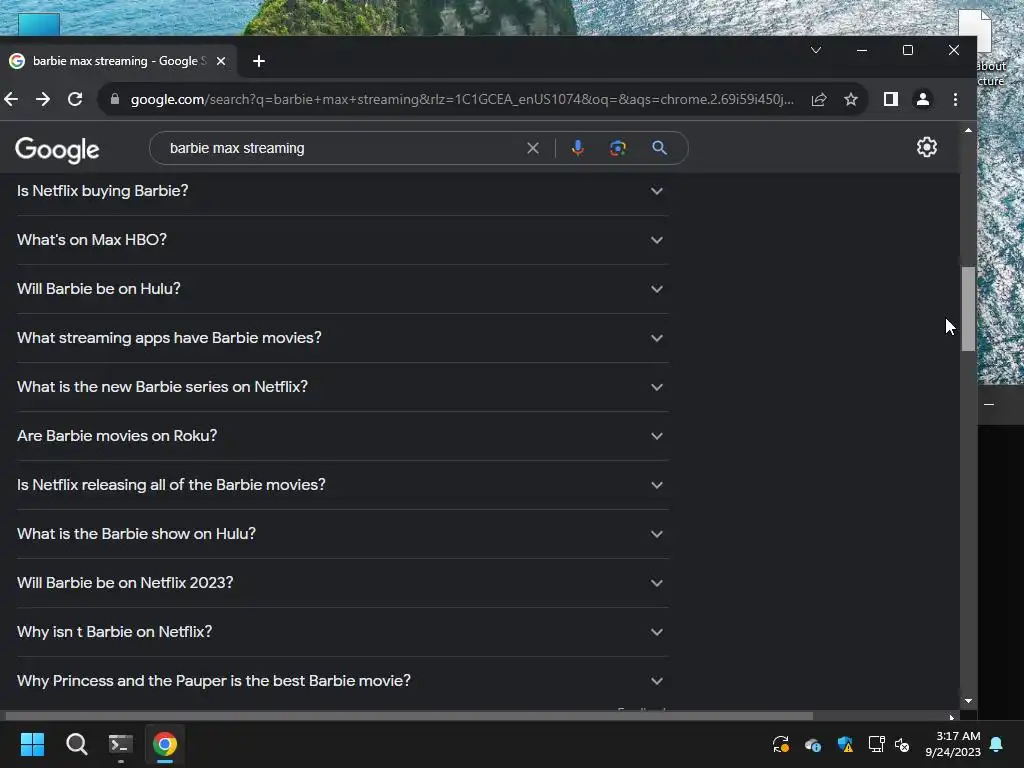Expand 'What is the new Barbie series on Netflix?'

coord(342,387)
